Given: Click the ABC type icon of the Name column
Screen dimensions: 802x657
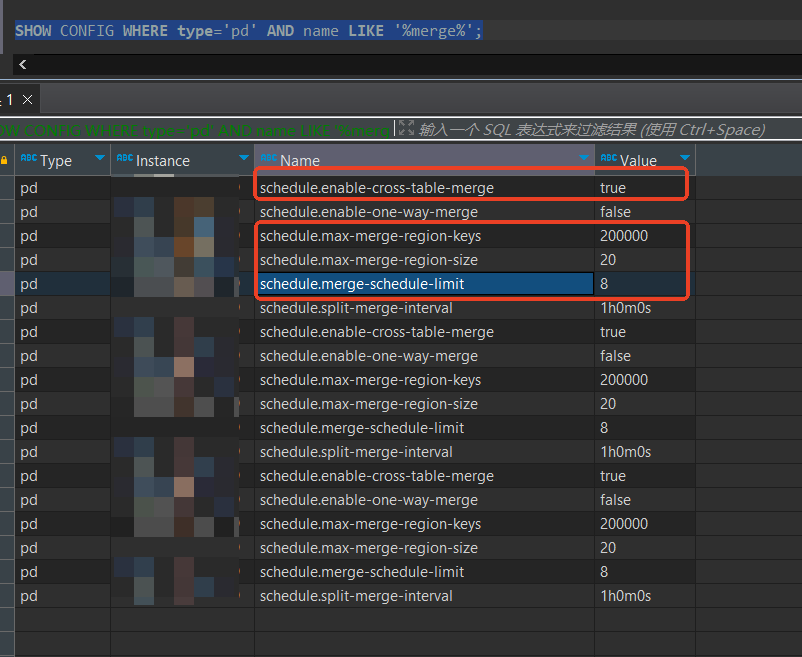Looking at the screenshot, I should 268,159.
